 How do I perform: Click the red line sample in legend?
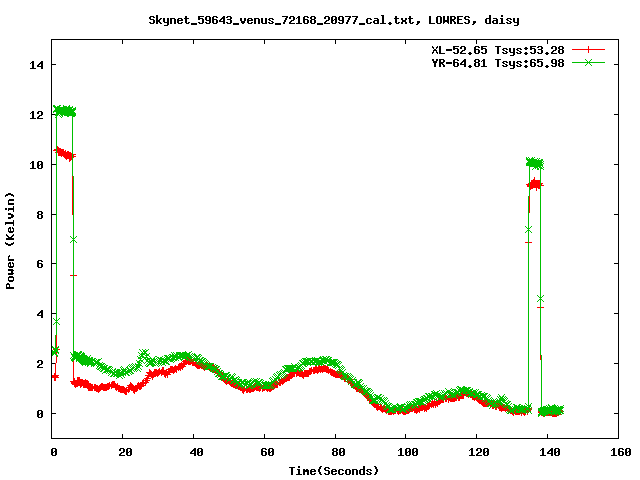[588, 50]
